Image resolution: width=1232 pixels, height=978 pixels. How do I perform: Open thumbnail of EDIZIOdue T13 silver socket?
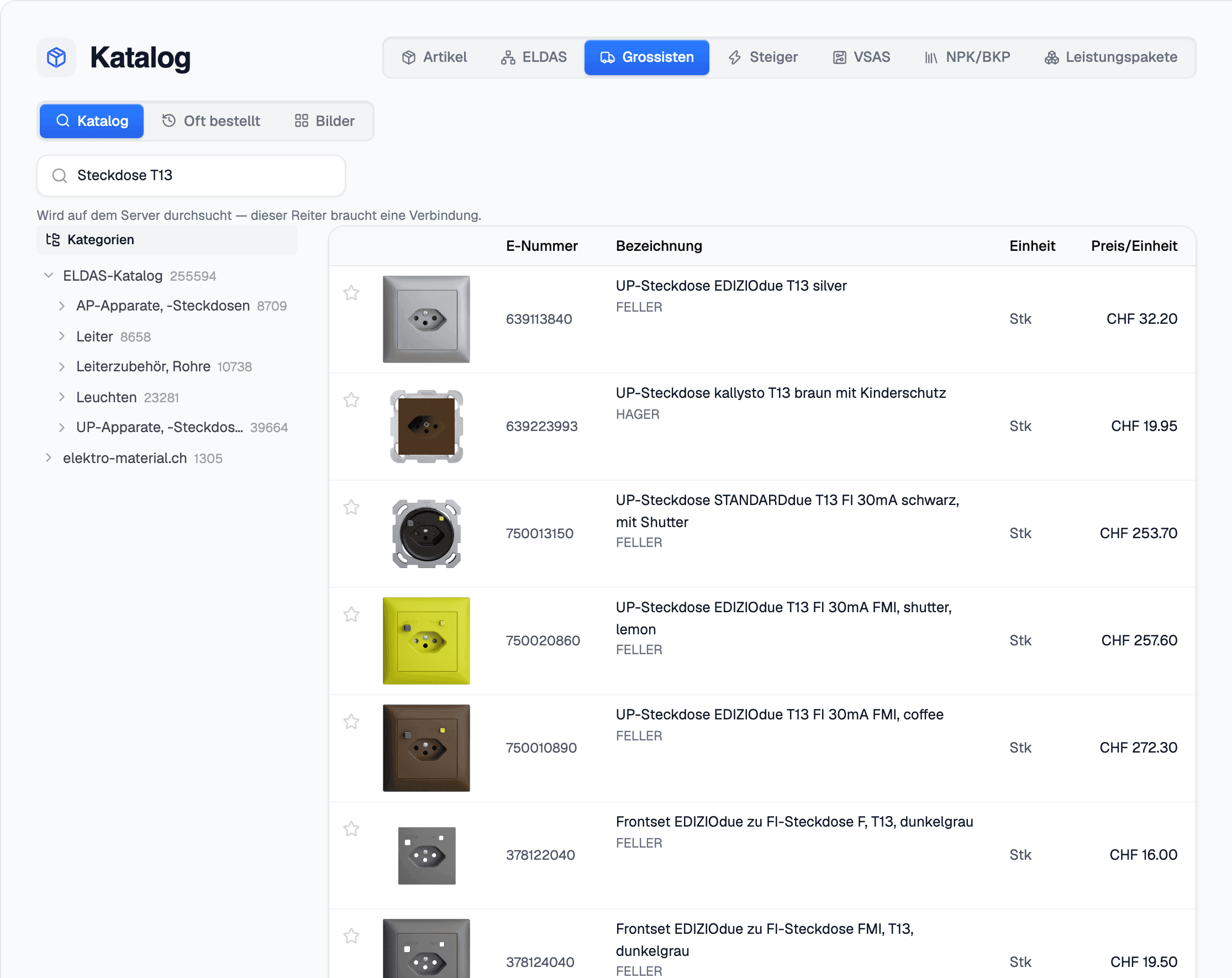(x=427, y=319)
